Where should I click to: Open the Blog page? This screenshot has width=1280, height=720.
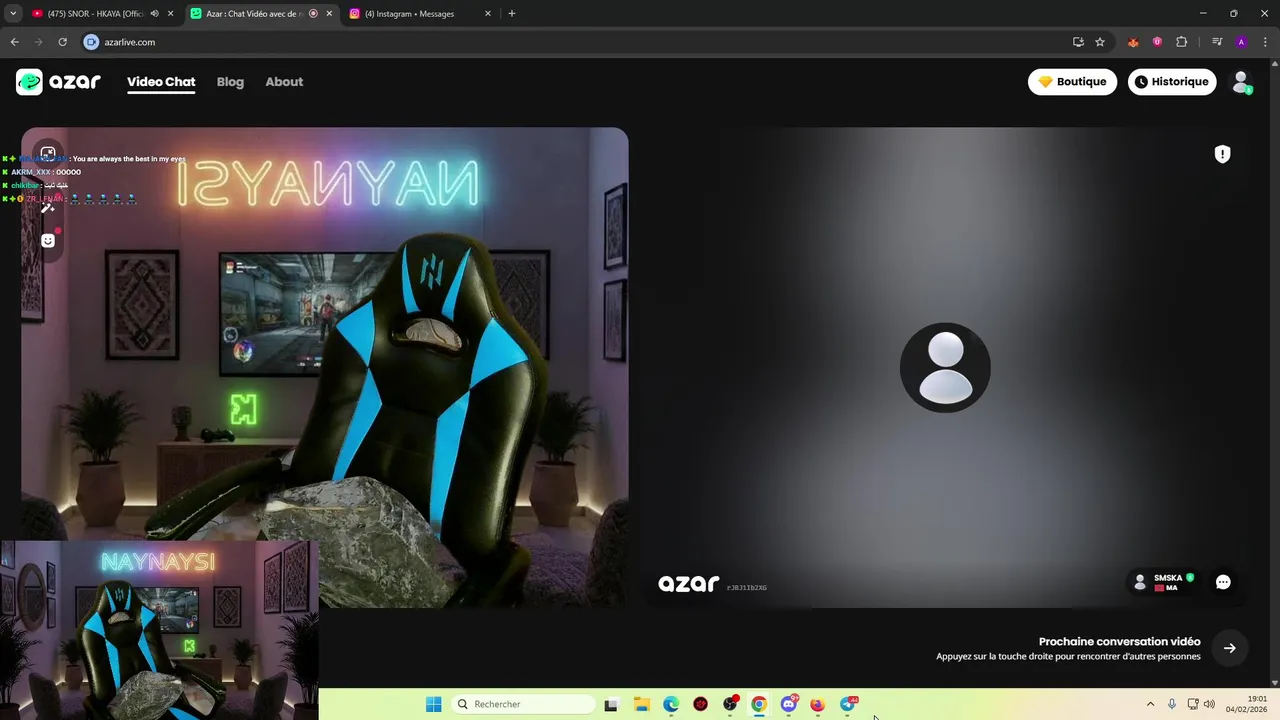(230, 82)
